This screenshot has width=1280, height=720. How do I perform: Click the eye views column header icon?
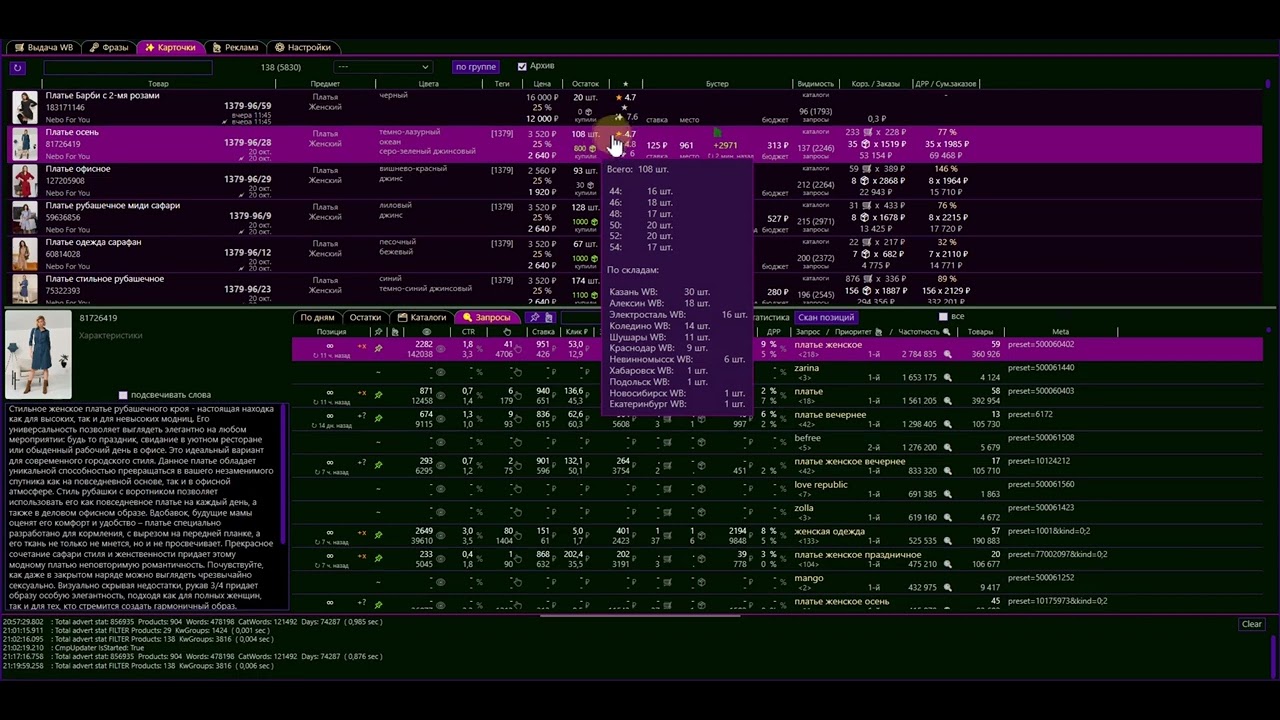tap(427, 332)
